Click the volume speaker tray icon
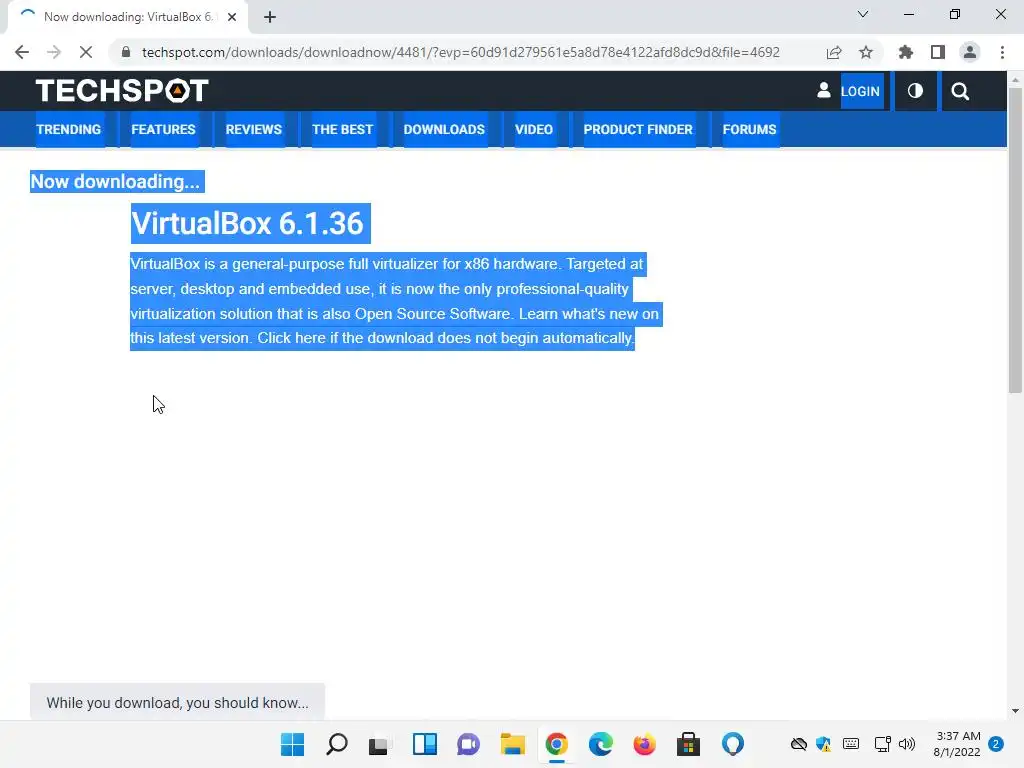 click(x=906, y=744)
